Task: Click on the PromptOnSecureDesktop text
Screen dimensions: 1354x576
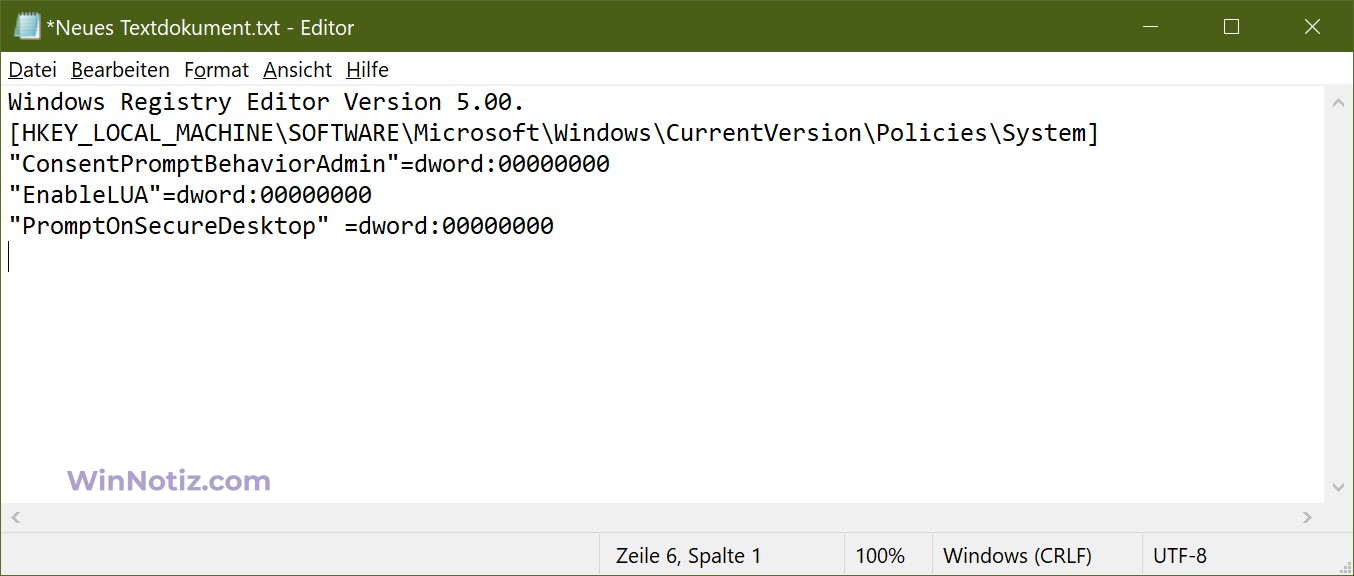Action: coord(168,226)
